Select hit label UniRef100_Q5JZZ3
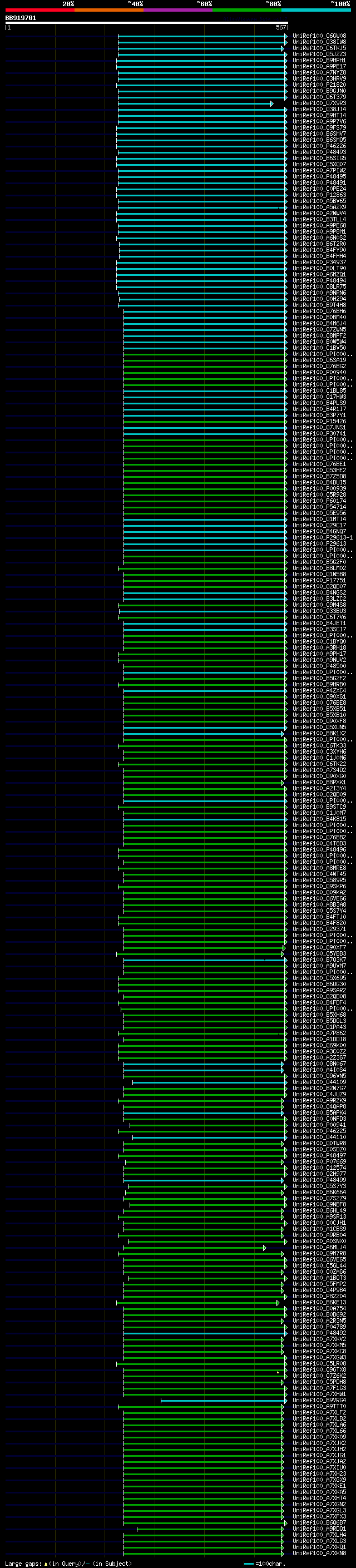 coord(319,54)
